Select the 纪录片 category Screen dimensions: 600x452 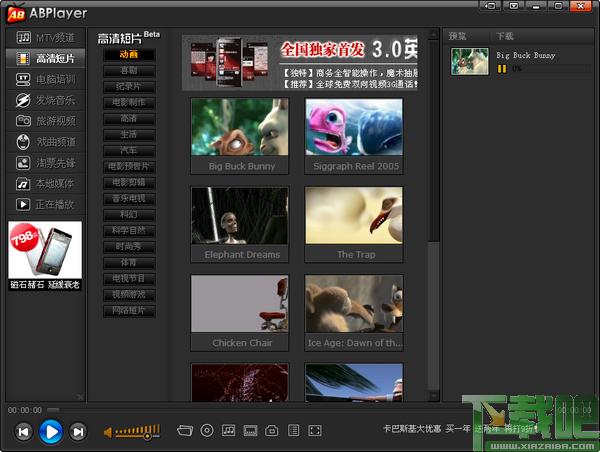pyautogui.click(x=129, y=86)
